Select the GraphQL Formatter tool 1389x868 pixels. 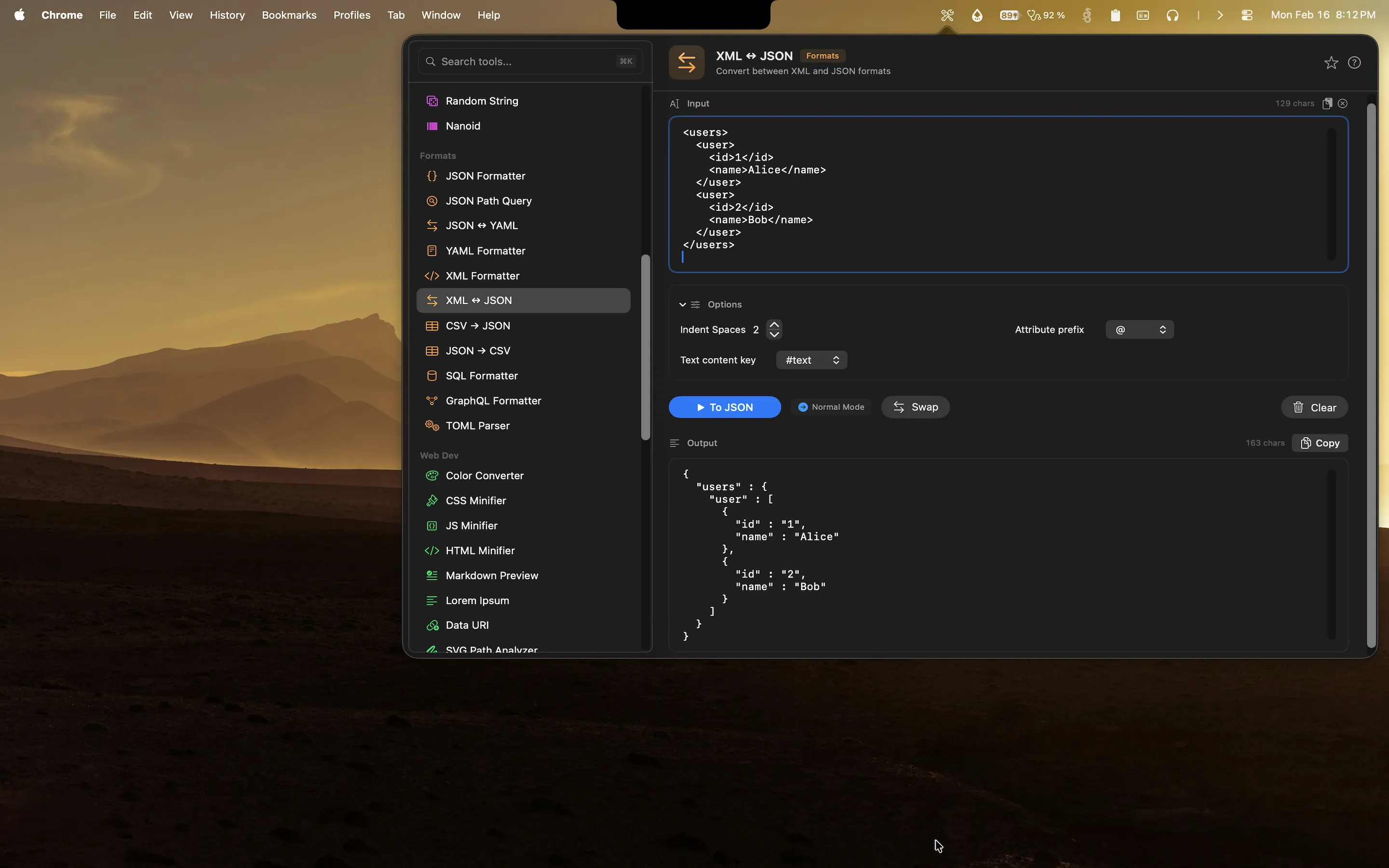[492, 400]
